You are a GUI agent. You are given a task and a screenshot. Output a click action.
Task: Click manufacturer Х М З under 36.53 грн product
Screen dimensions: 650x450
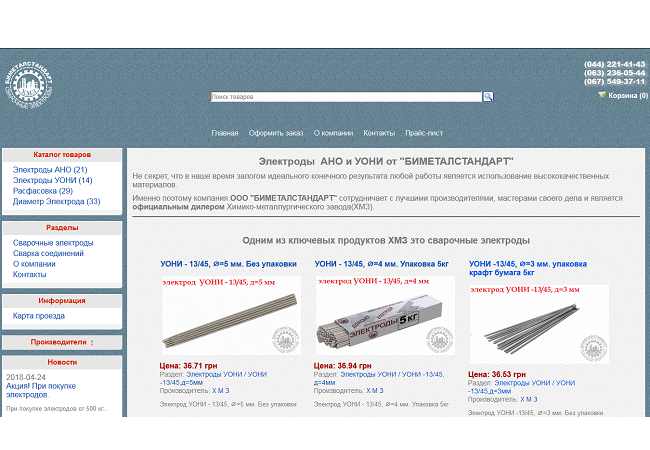[x=529, y=399]
